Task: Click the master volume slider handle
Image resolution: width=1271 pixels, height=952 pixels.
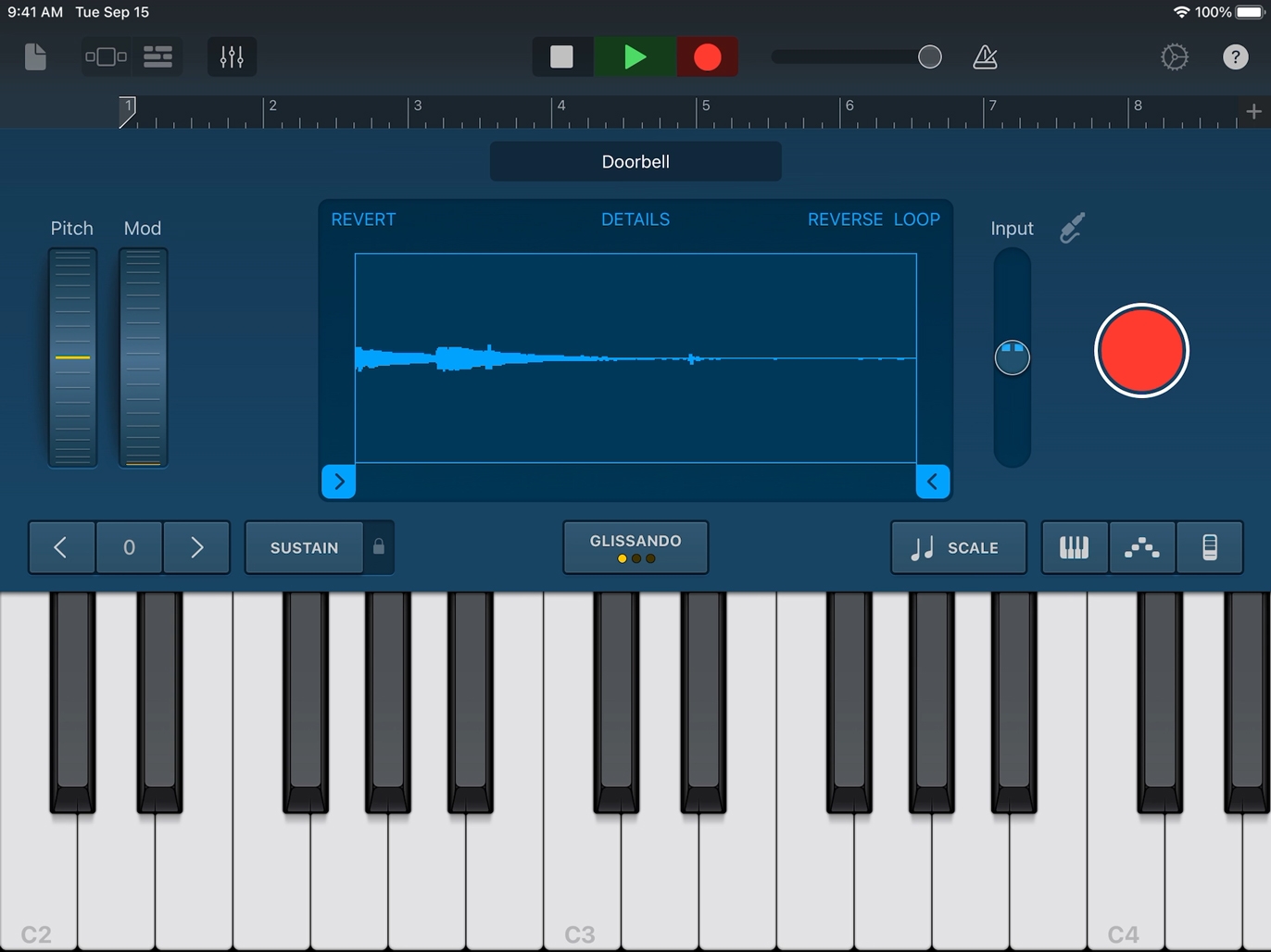Action: coord(929,56)
